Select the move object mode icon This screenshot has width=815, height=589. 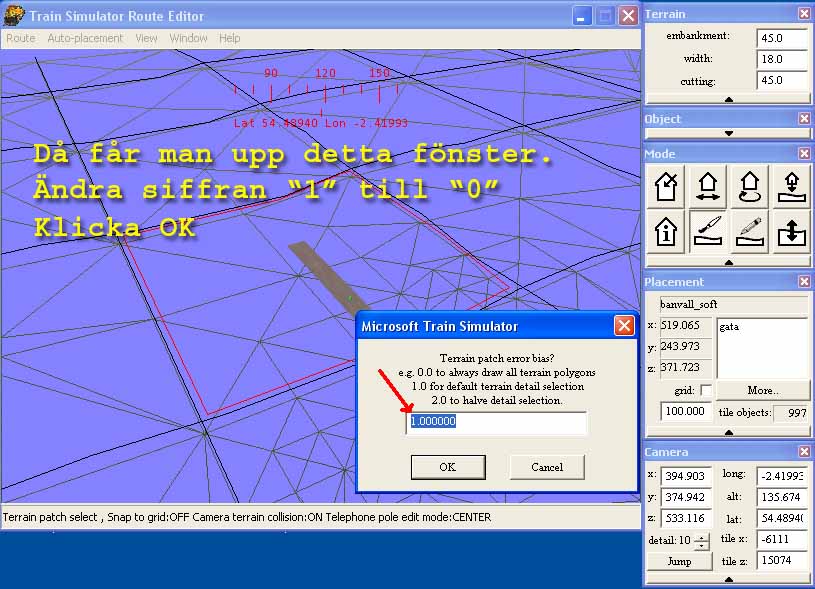coord(708,187)
